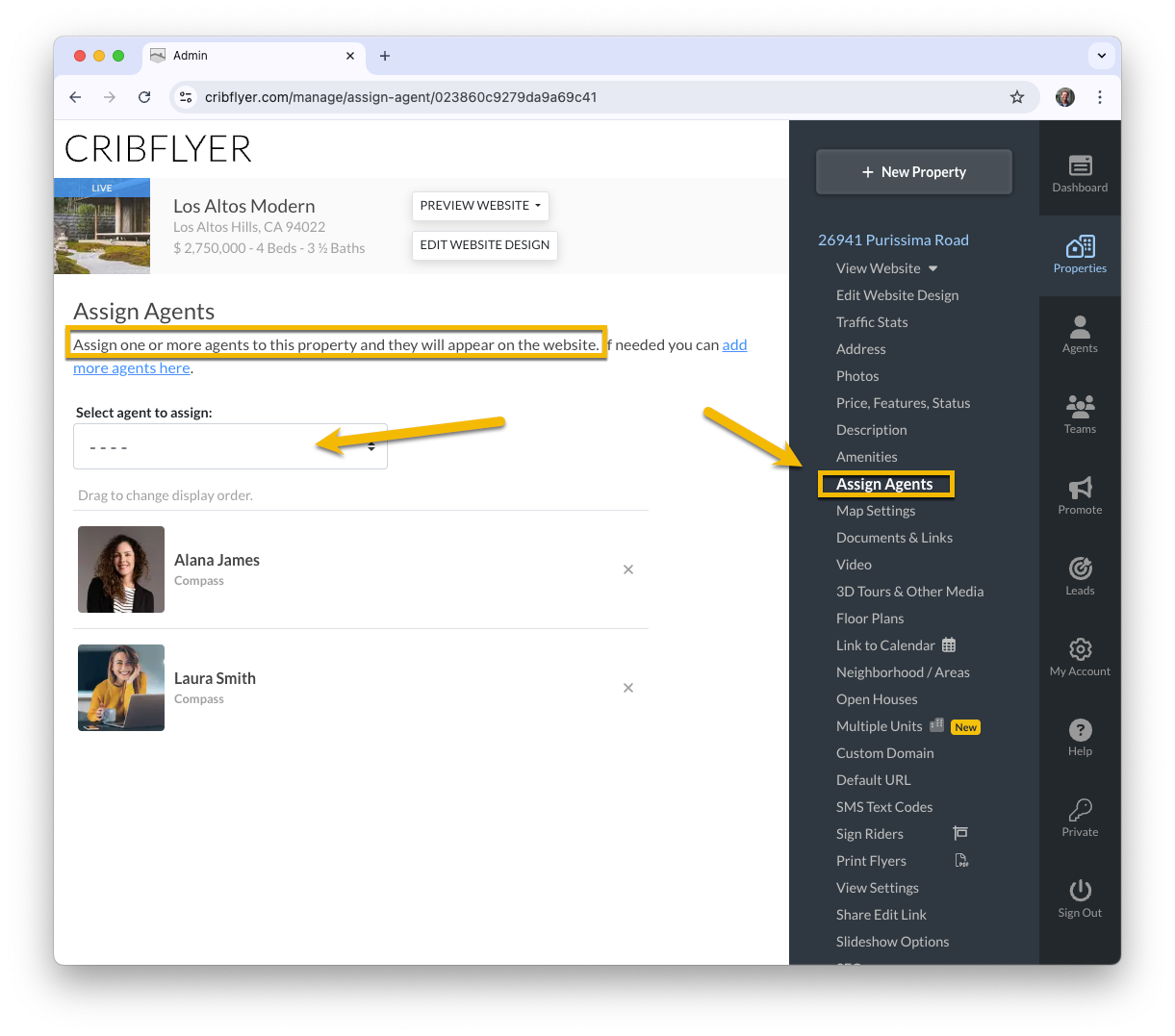Click the PDF icon beside Print Flyers
The image size is (1175, 1036).
[x=960, y=860]
